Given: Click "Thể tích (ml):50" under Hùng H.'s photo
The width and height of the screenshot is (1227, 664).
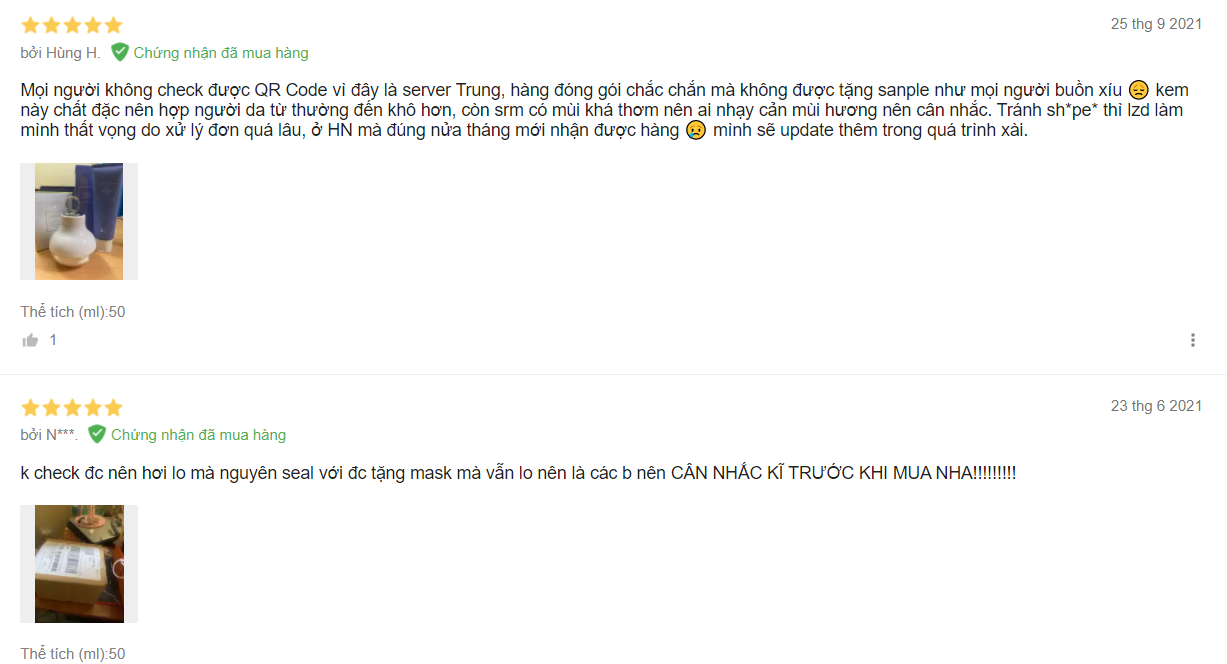Looking at the screenshot, I should pyautogui.click(x=73, y=312).
